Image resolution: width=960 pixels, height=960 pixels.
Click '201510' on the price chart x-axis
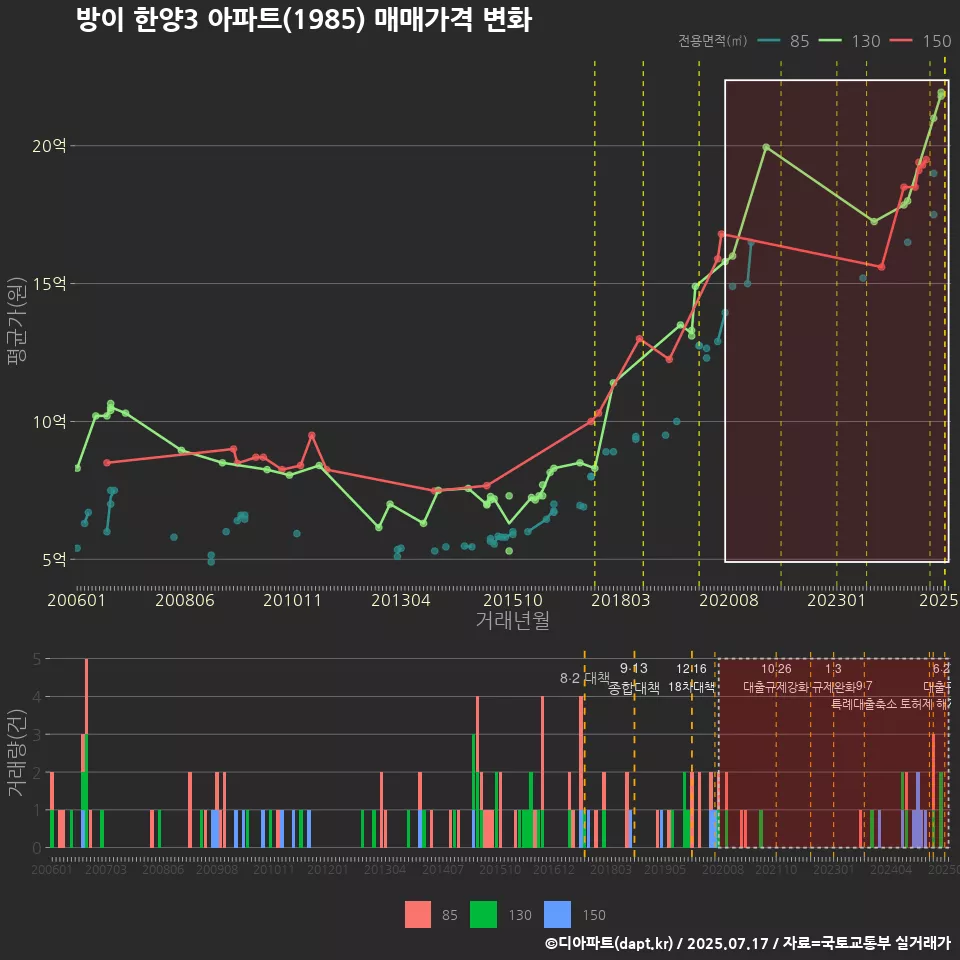pyautogui.click(x=512, y=600)
